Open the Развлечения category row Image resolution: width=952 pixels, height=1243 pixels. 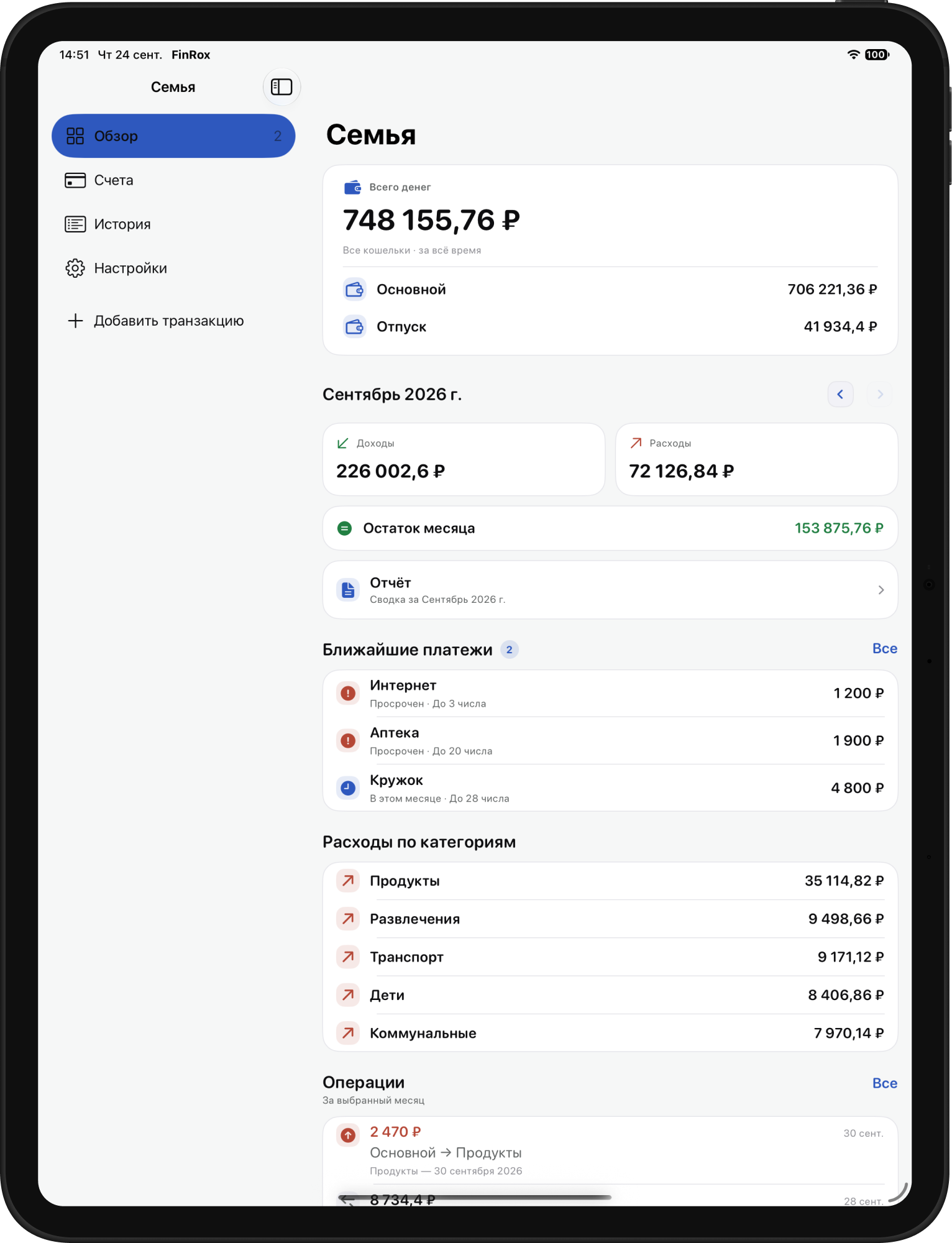pos(610,919)
